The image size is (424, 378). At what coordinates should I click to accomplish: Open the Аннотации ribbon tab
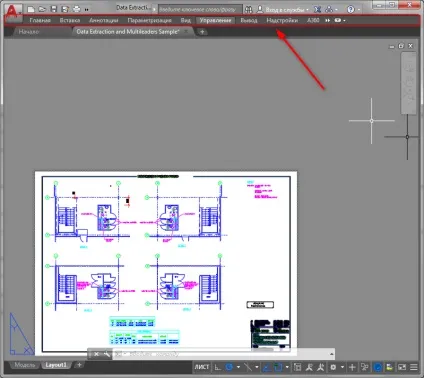pyautogui.click(x=104, y=20)
